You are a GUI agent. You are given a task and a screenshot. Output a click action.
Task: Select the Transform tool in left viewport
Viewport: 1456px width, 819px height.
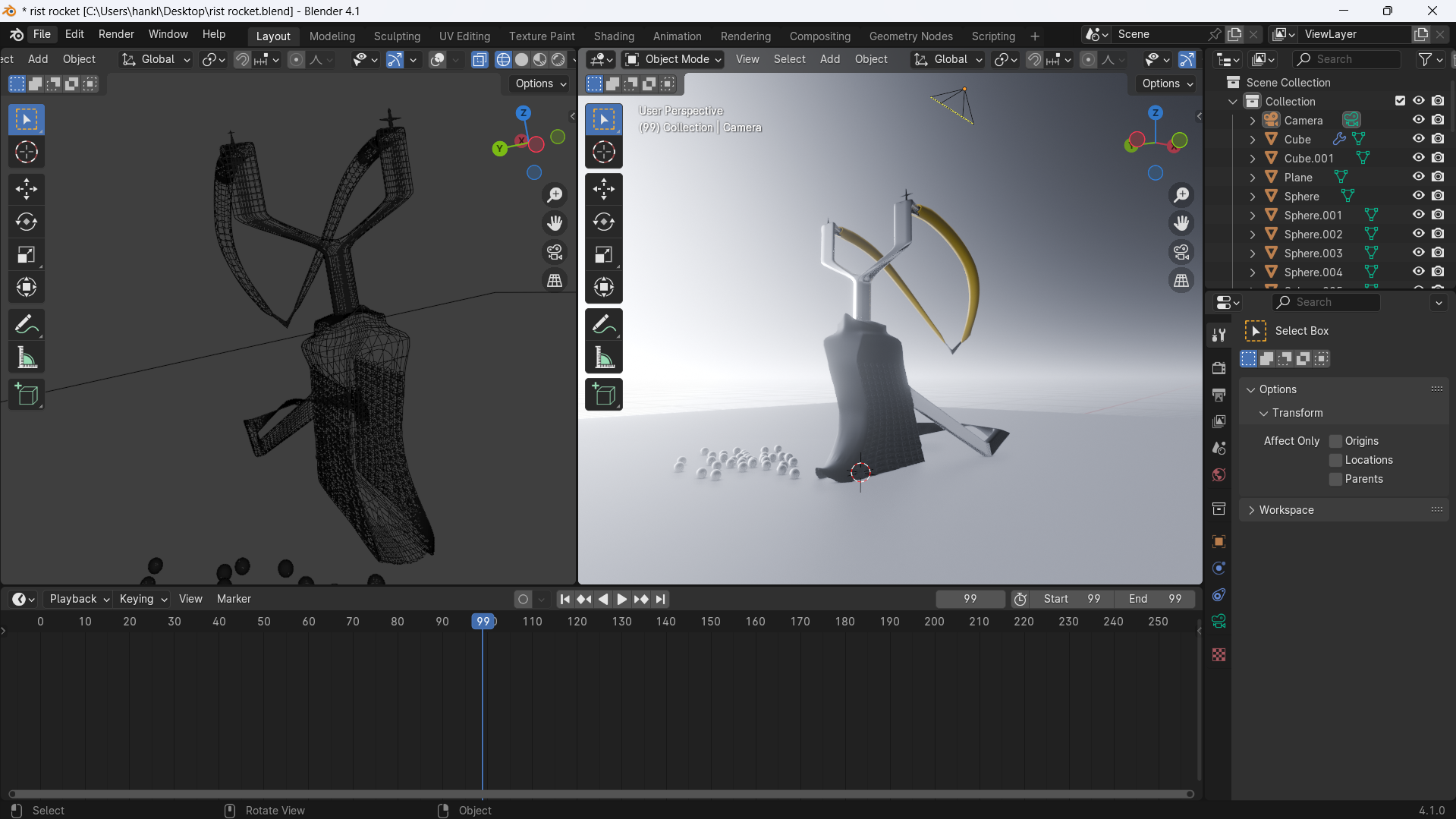tap(27, 287)
